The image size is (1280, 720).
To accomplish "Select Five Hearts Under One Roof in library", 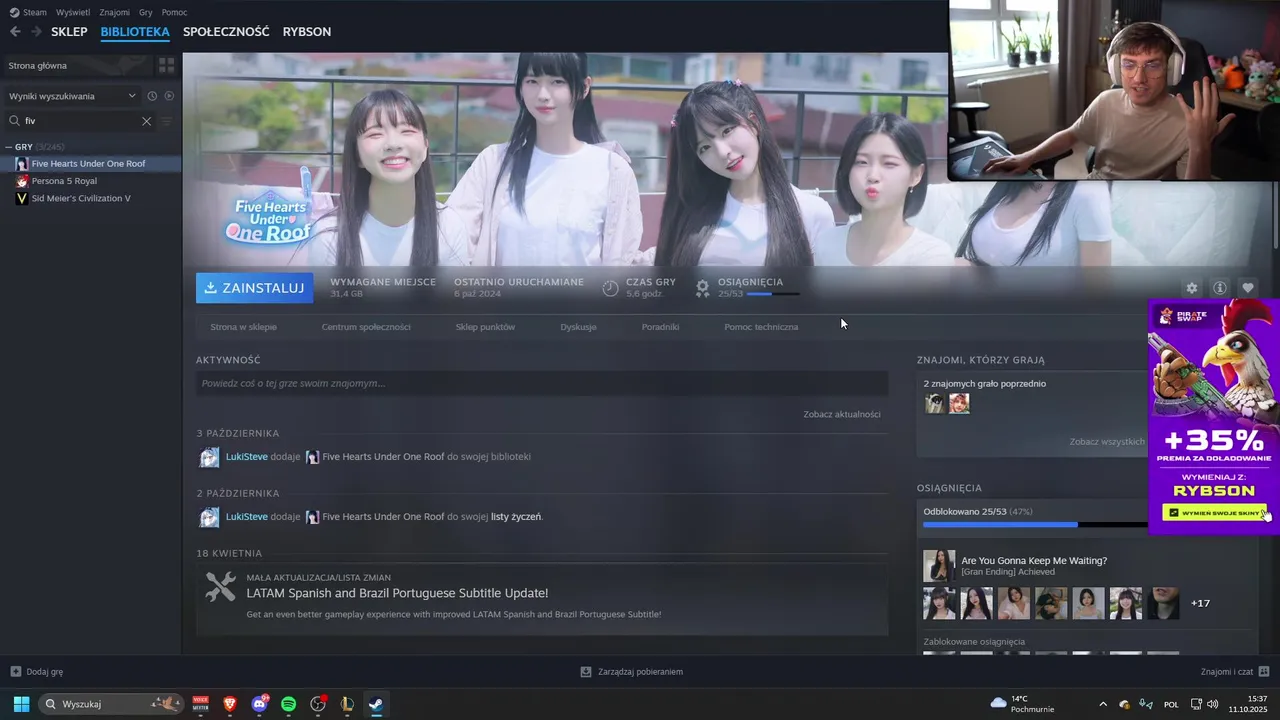I will point(90,164).
